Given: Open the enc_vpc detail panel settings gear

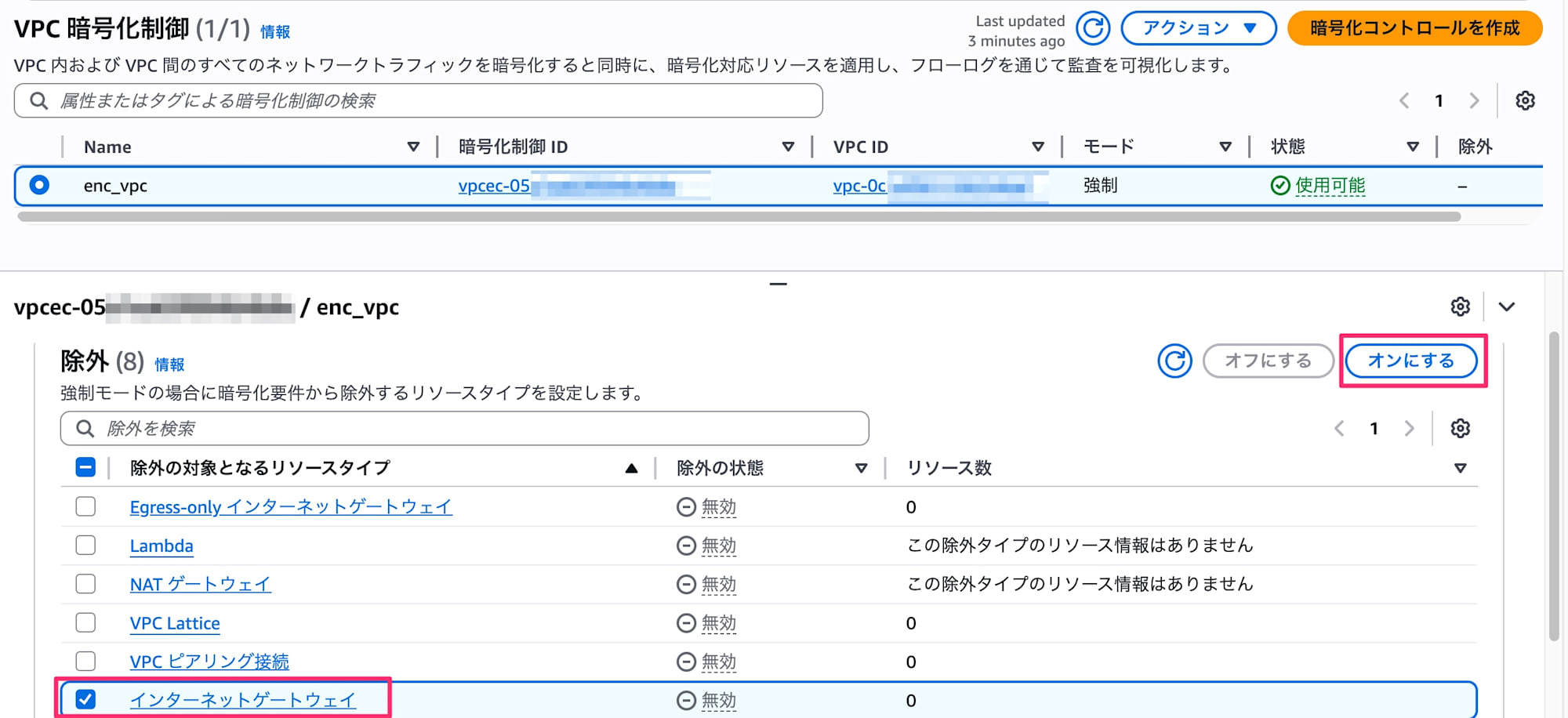Looking at the screenshot, I should [1460, 306].
